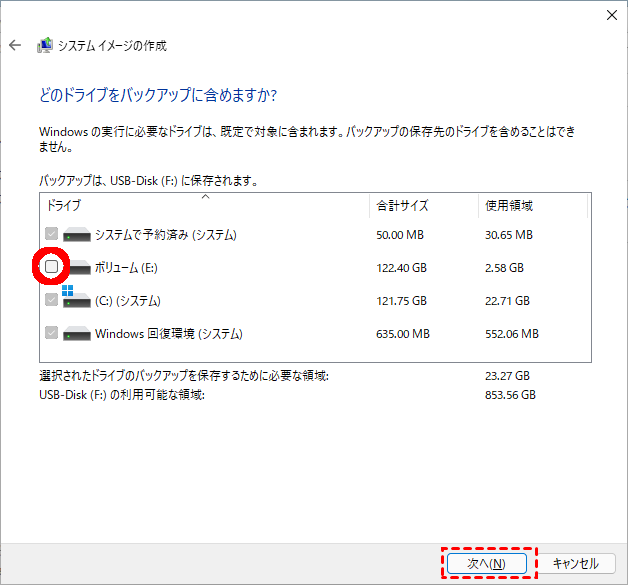
Task: Close the system image creation window
Action: 611,14
